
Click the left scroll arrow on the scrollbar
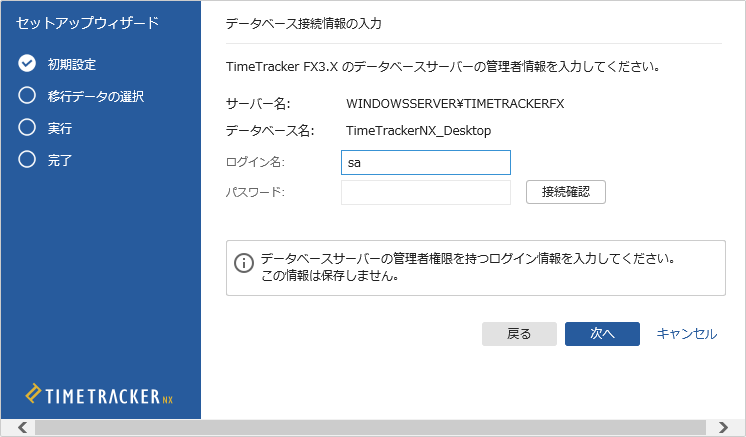click(22, 427)
